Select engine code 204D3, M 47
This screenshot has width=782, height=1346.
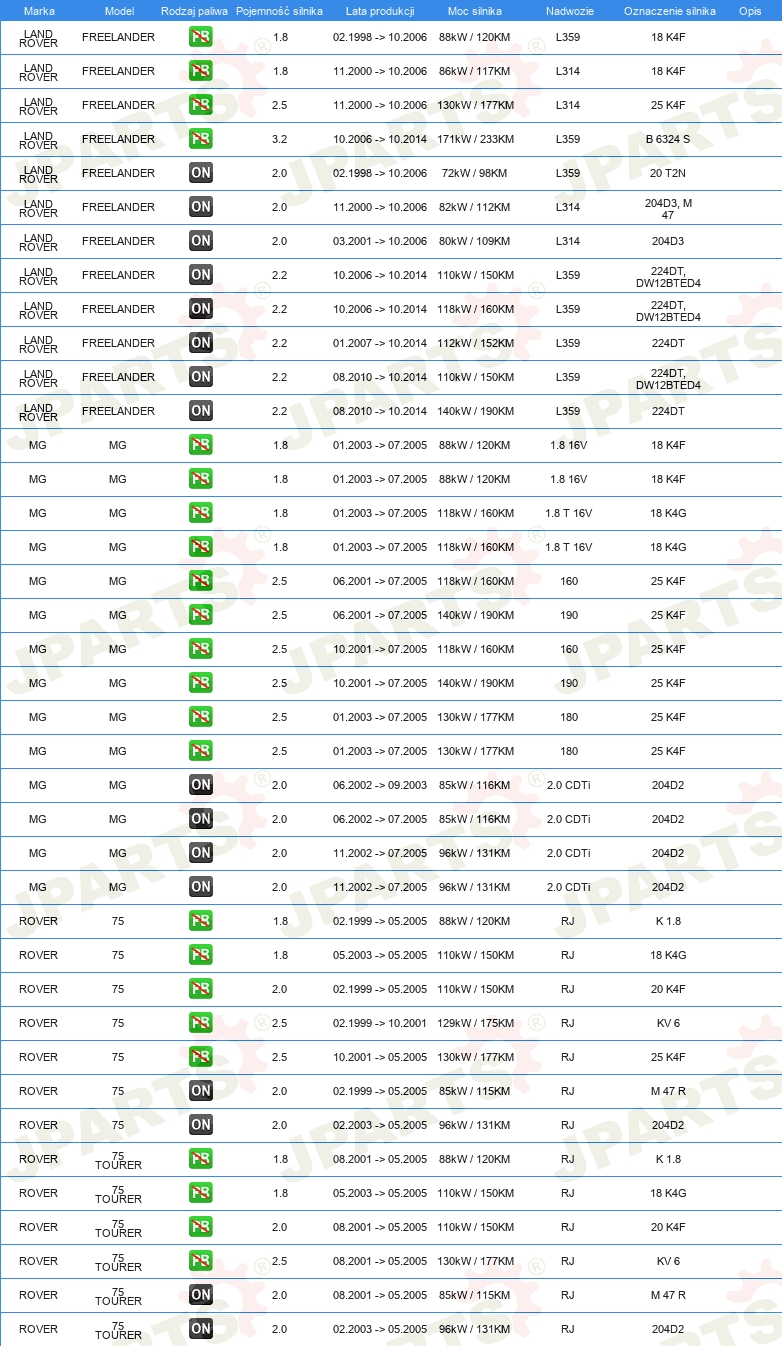pos(668,208)
